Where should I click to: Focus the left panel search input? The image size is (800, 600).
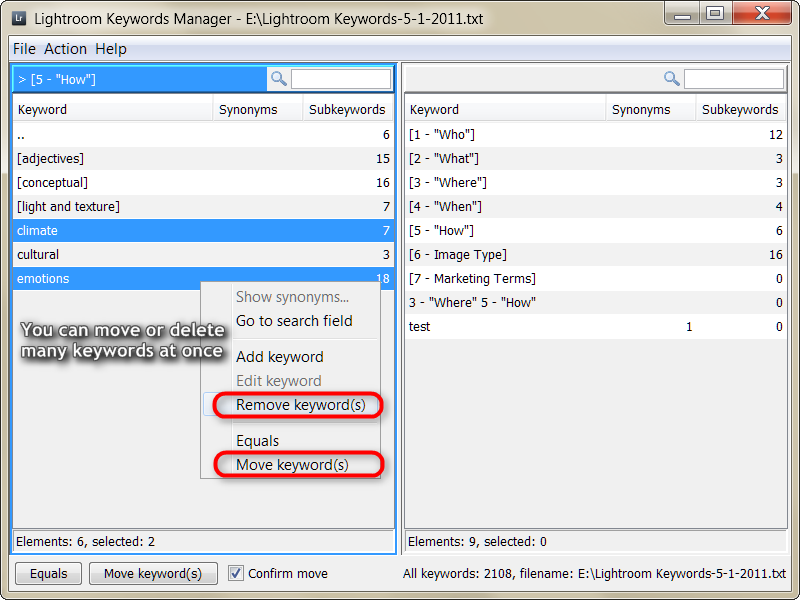(x=341, y=80)
